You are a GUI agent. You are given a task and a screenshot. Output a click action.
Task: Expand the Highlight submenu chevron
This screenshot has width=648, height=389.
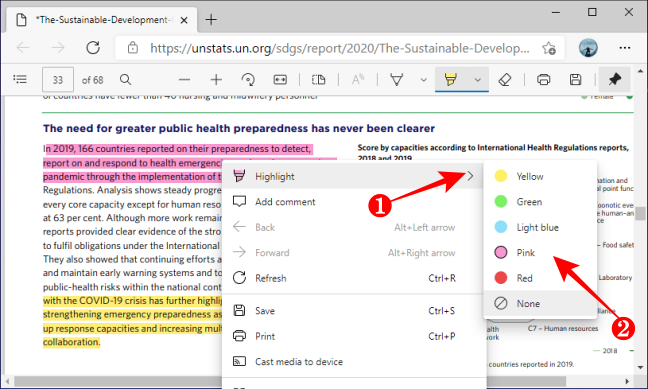(470, 177)
